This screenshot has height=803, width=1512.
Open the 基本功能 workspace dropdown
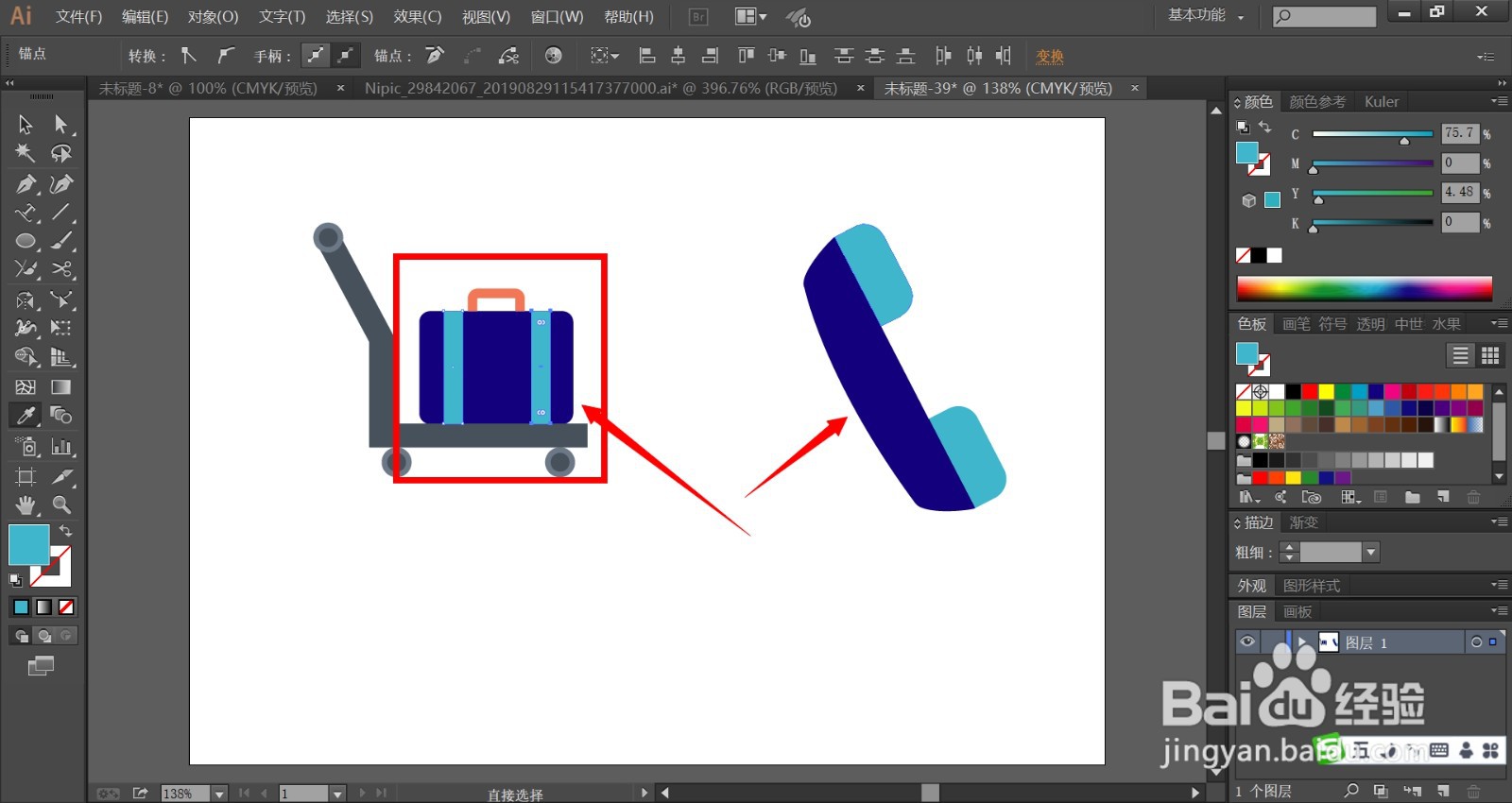pyautogui.click(x=1206, y=16)
